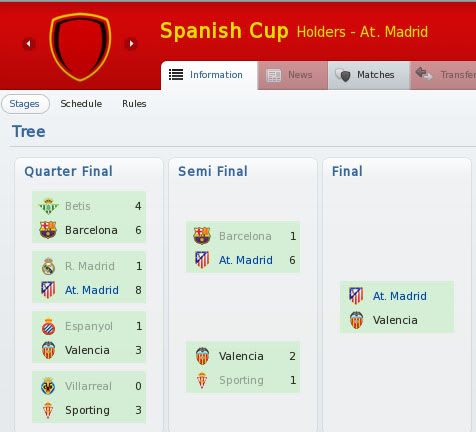Select the Information tab

[x=209, y=75]
